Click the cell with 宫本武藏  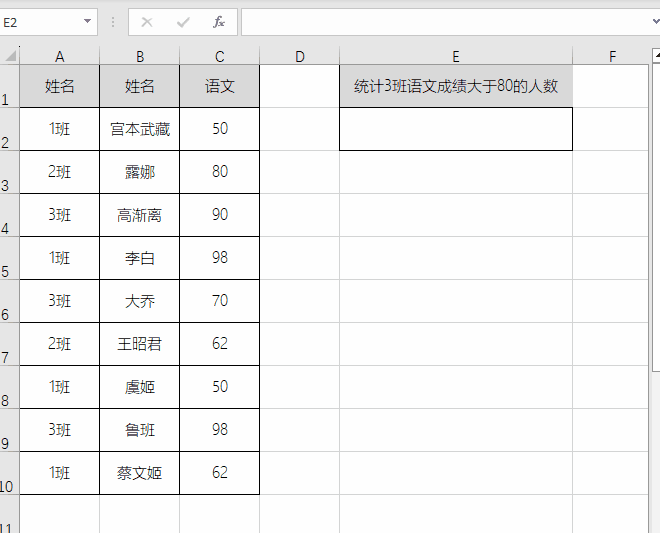tap(139, 129)
